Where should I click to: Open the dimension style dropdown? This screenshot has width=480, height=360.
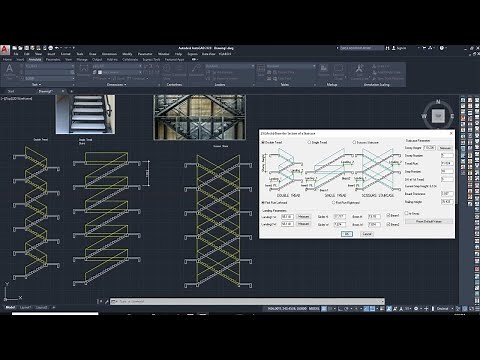click(x=140, y=66)
